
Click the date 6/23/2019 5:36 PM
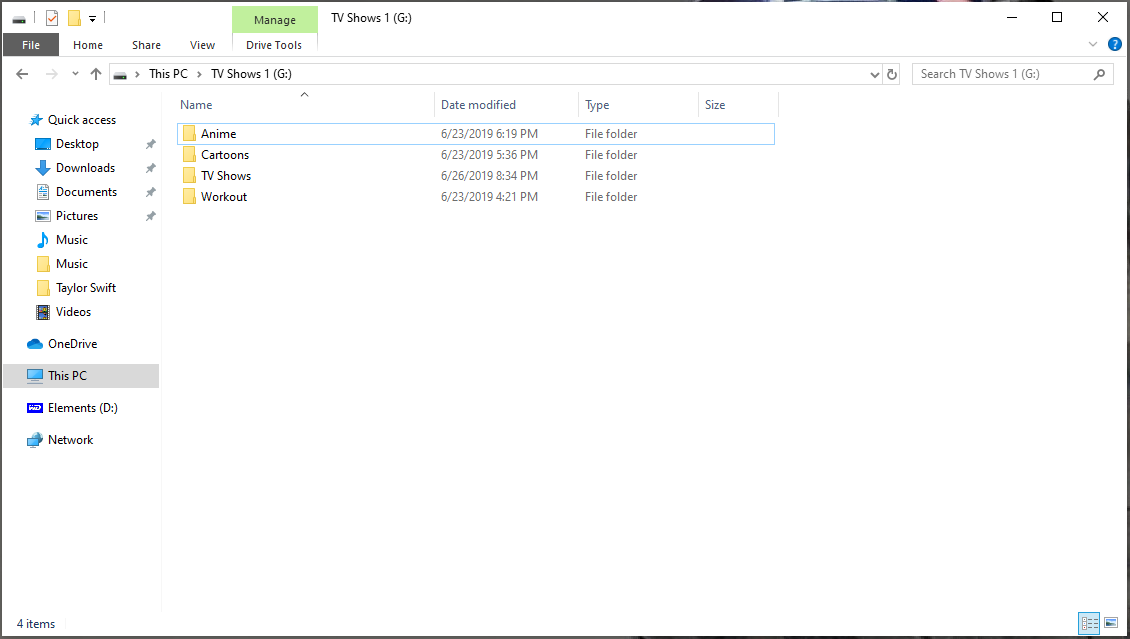[x=489, y=154]
